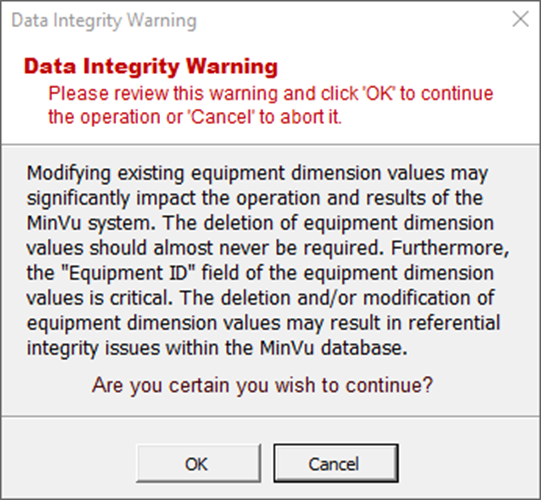Screen dimensions: 541x500
Task: Click the 'values should almost never be required' line
Action: (x=205, y=248)
